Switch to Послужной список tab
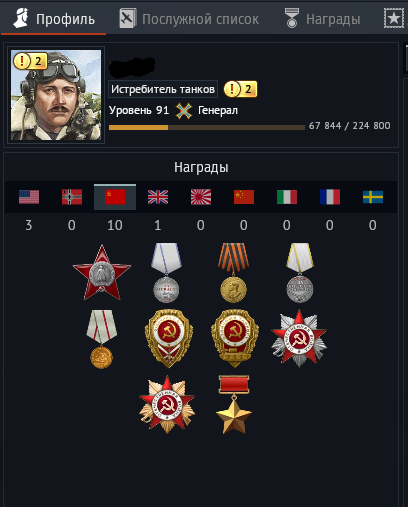Image resolution: width=408 pixels, height=507 pixels. click(x=189, y=19)
